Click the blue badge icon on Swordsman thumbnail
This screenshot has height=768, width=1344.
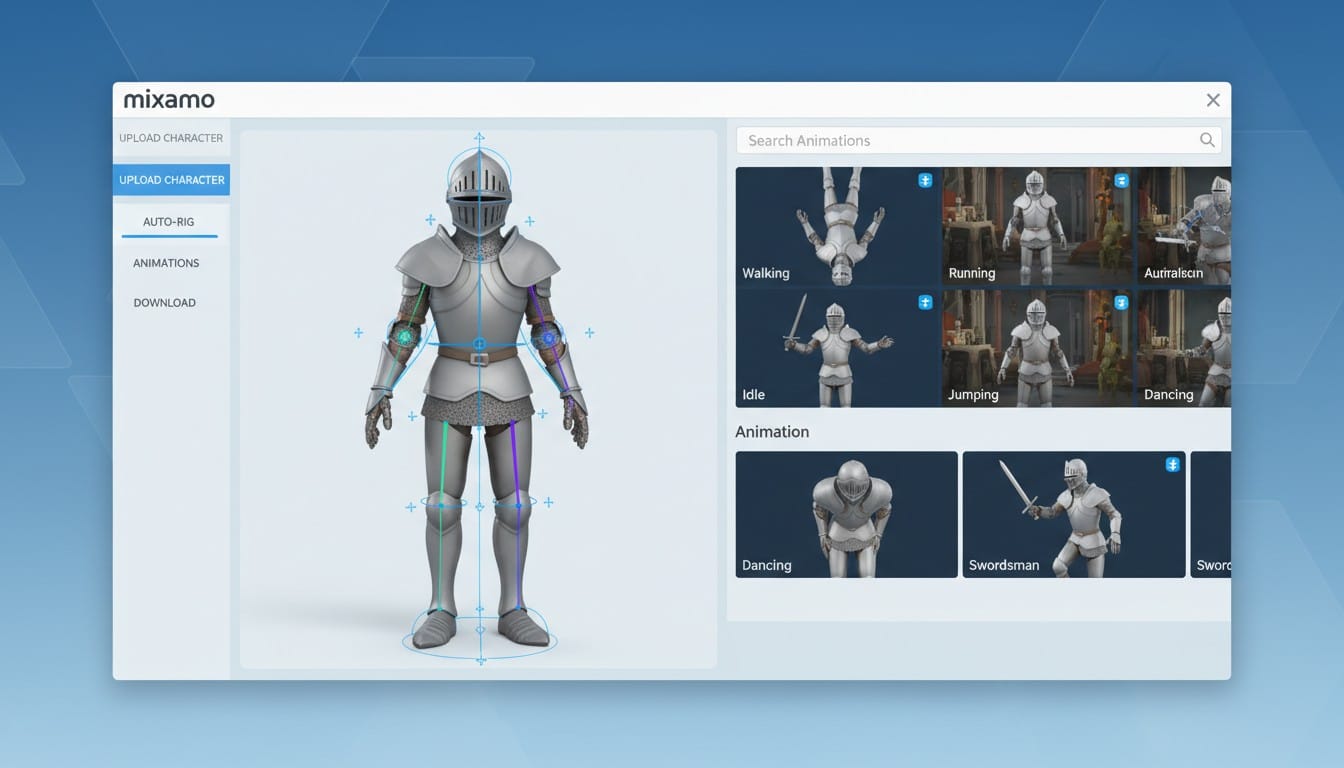(1172, 464)
